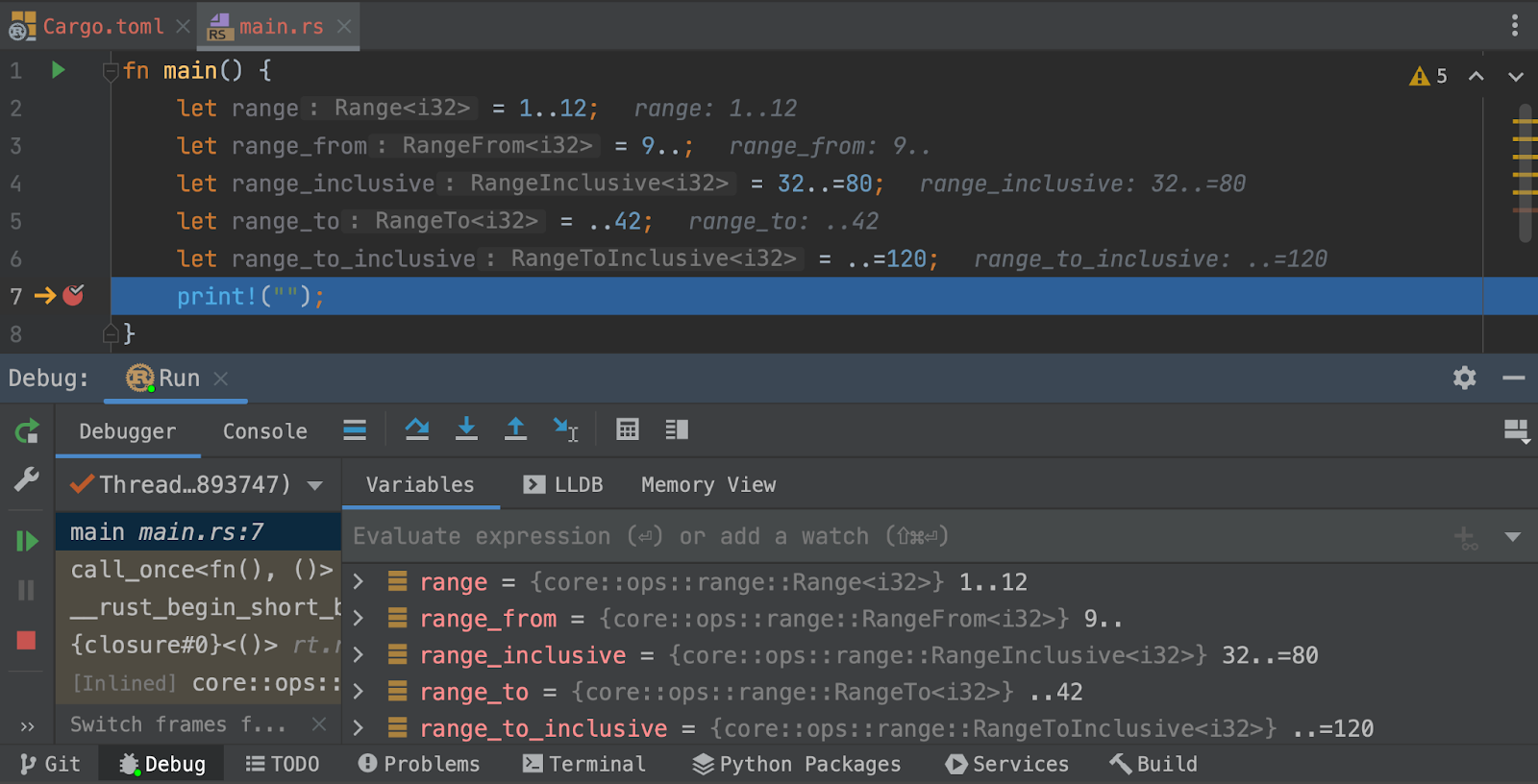Pause the program
Image resolution: width=1538 pixels, height=784 pixels.
coord(27,590)
